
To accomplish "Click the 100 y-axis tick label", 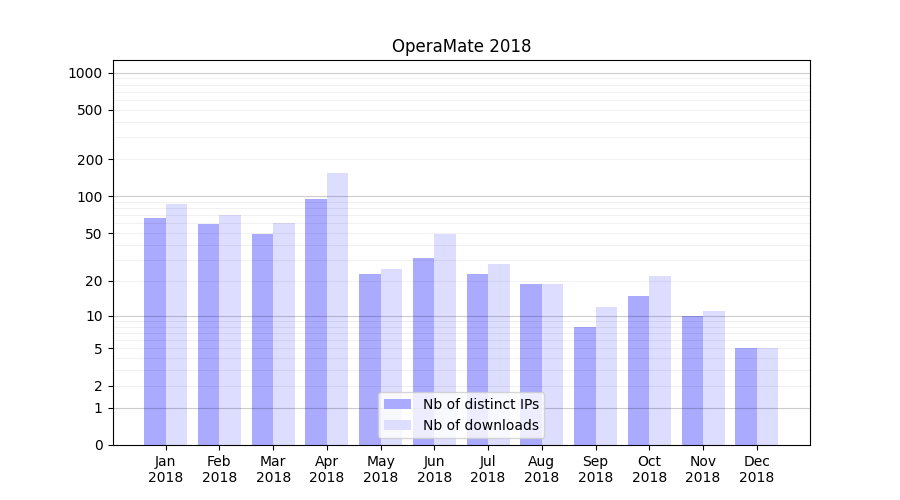I will (89, 197).
